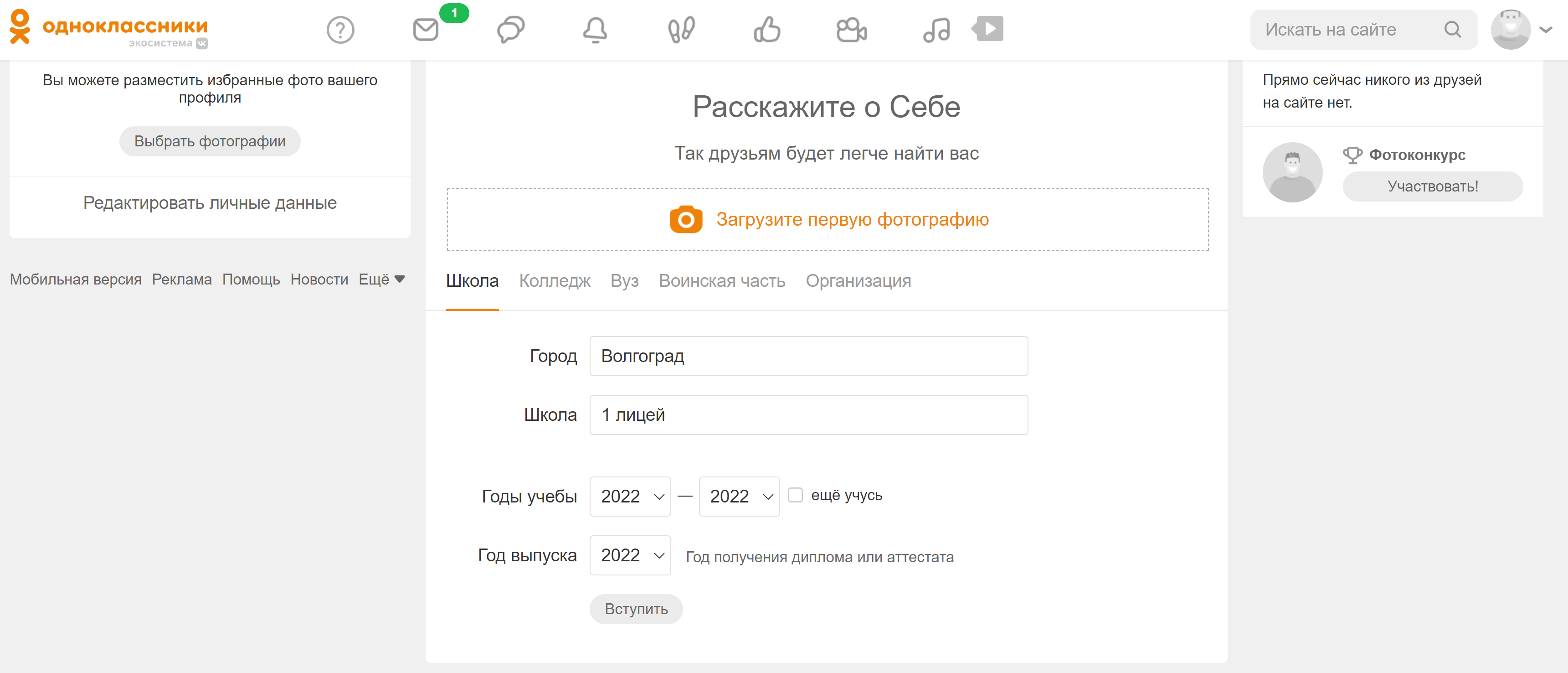Click the Город field with Волгоград
The image size is (1568, 673).
808,356
